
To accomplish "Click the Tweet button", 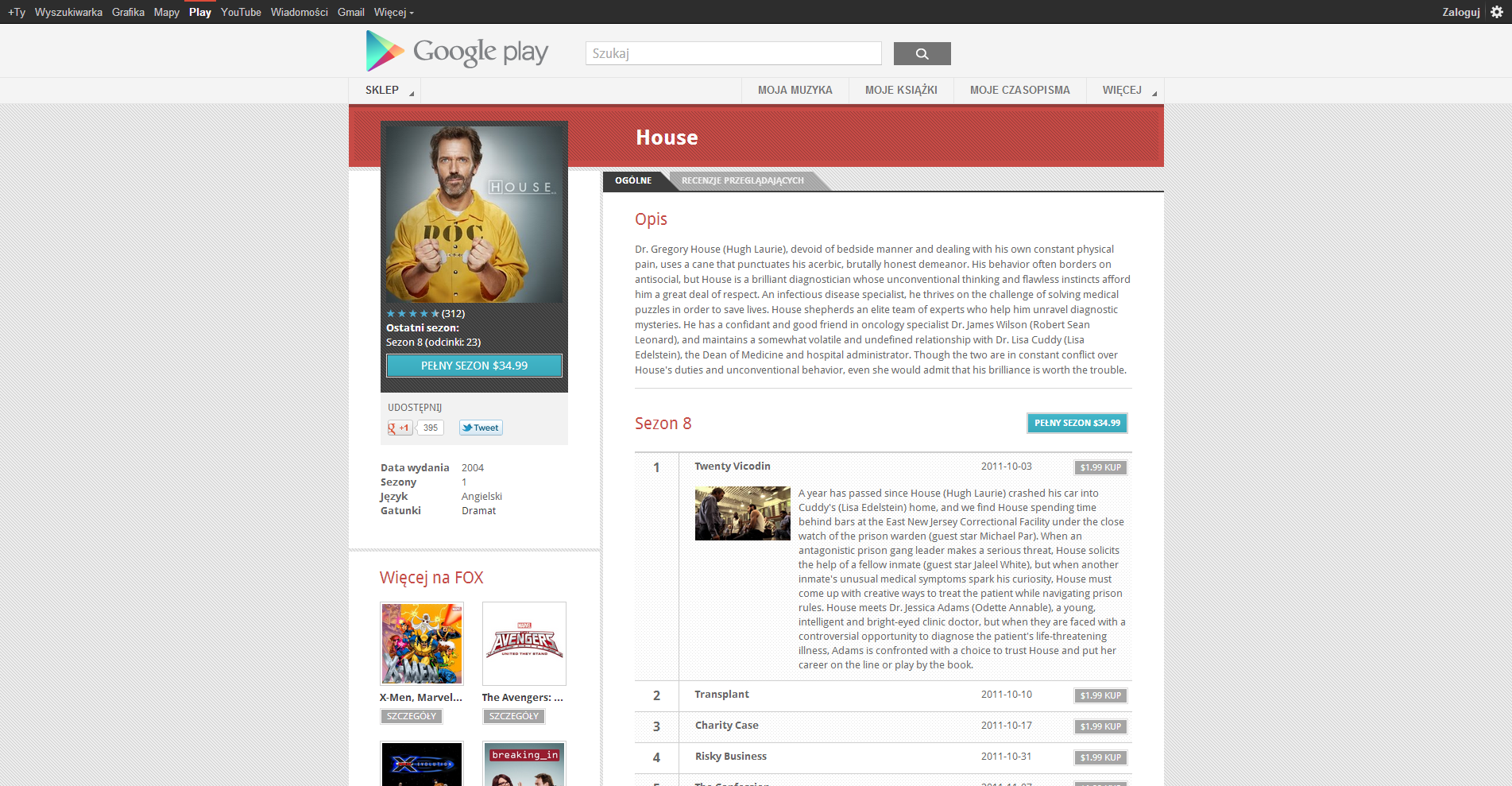I will (481, 428).
